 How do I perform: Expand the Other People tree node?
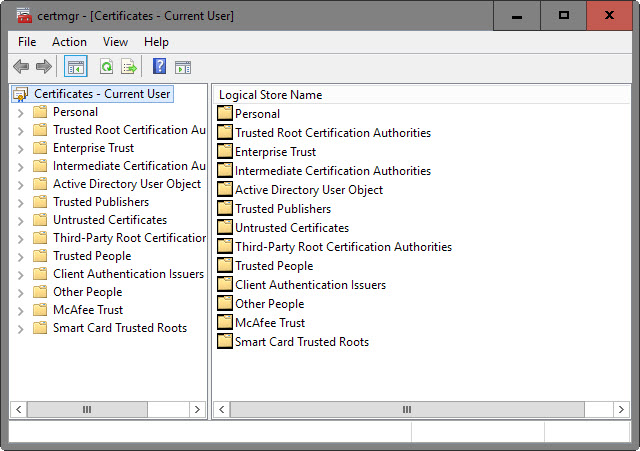point(20,293)
